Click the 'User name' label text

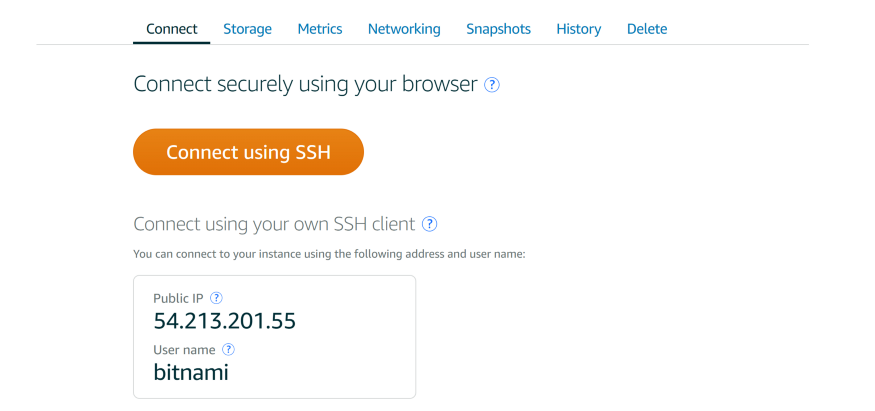(x=184, y=350)
